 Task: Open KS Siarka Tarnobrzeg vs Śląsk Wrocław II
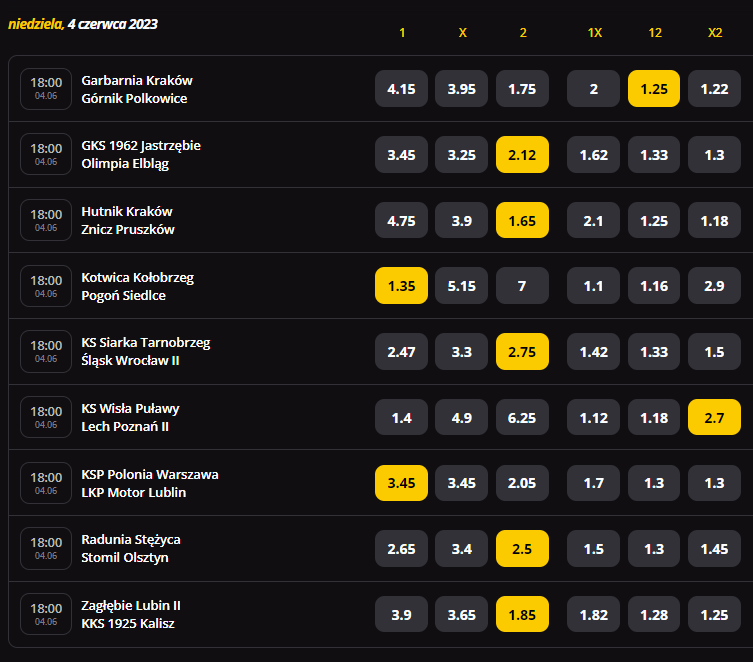coord(146,351)
